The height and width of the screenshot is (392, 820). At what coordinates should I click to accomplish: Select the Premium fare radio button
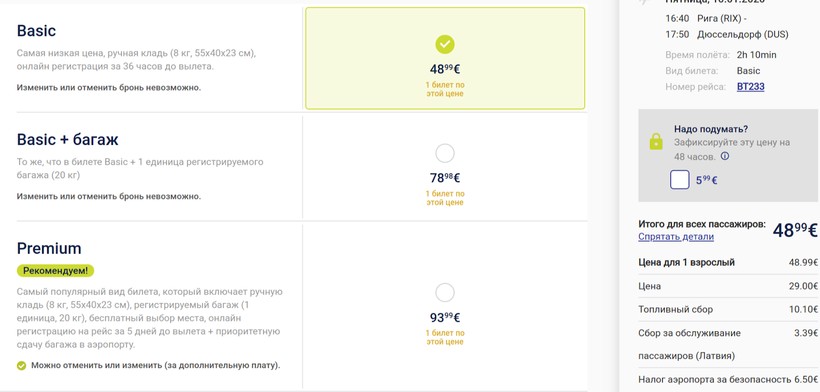tap(445, 293)
